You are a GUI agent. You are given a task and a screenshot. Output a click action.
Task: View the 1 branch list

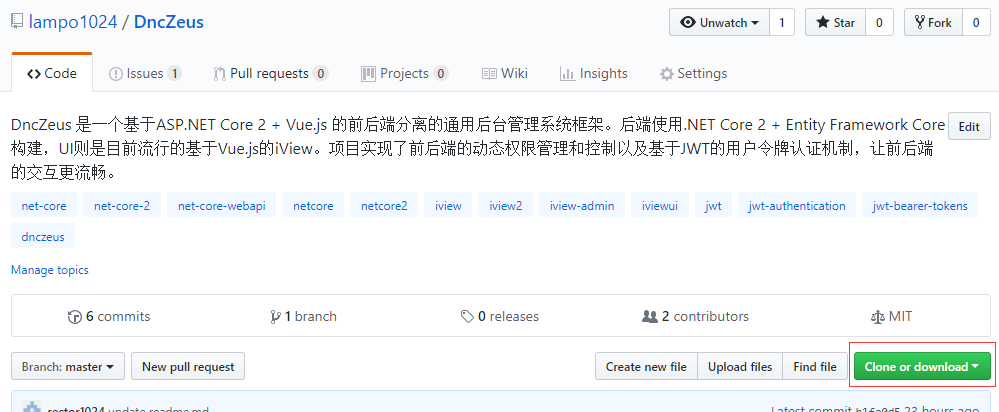pos(303,316)
